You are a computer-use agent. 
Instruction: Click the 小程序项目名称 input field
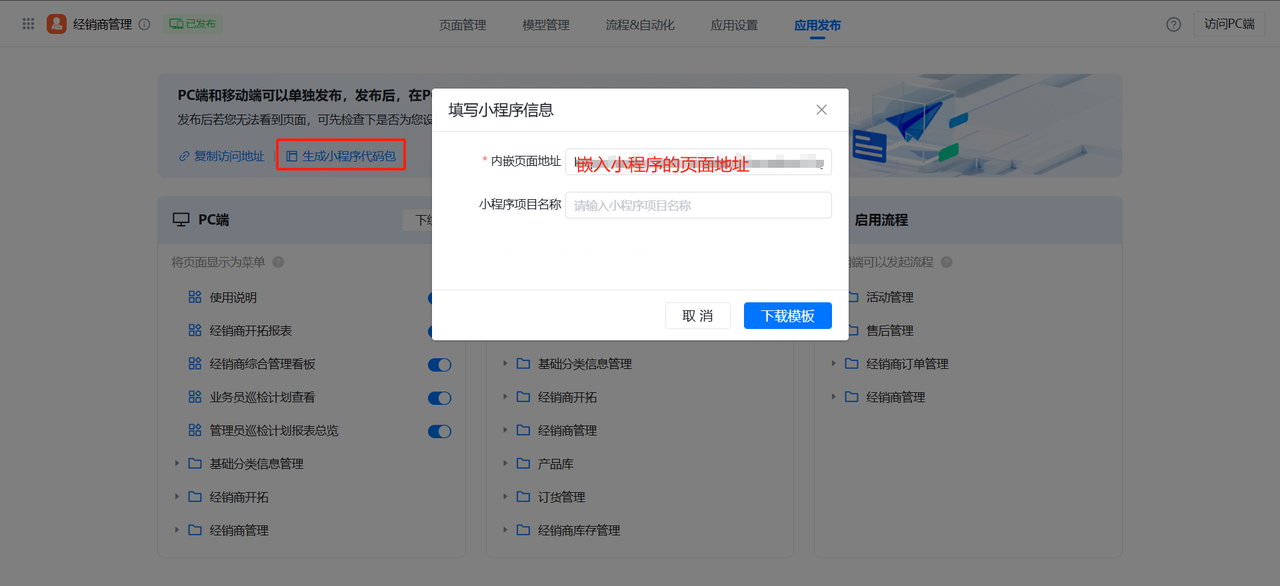click(698, 205)
